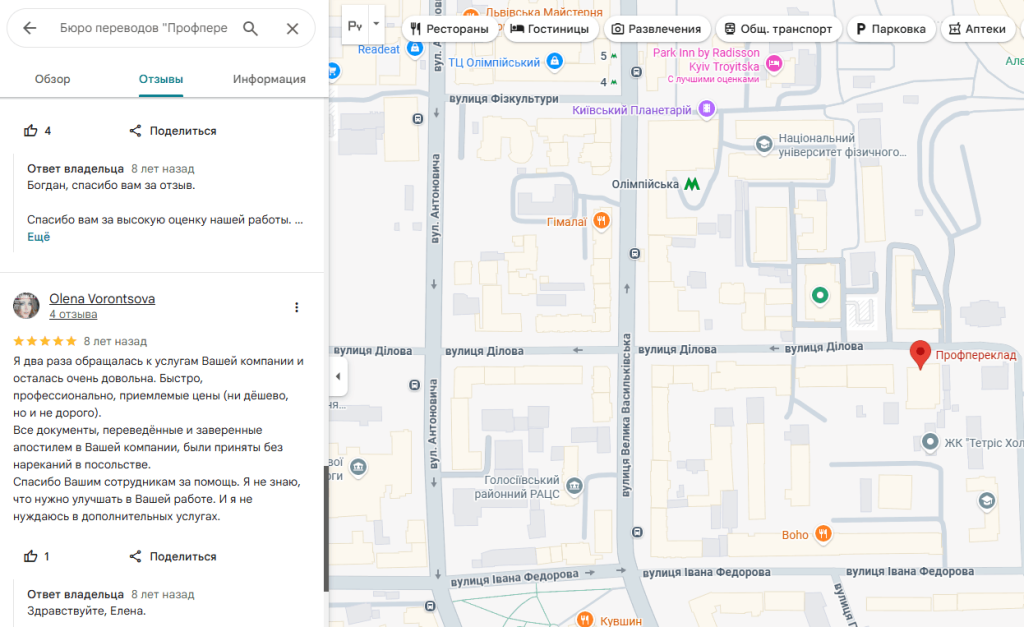The width and height of the screenshot is (1024, 627).
Task: Click Olena Vorontsova avatar photo
Action: pyautogui.click(x=26, y=306)
